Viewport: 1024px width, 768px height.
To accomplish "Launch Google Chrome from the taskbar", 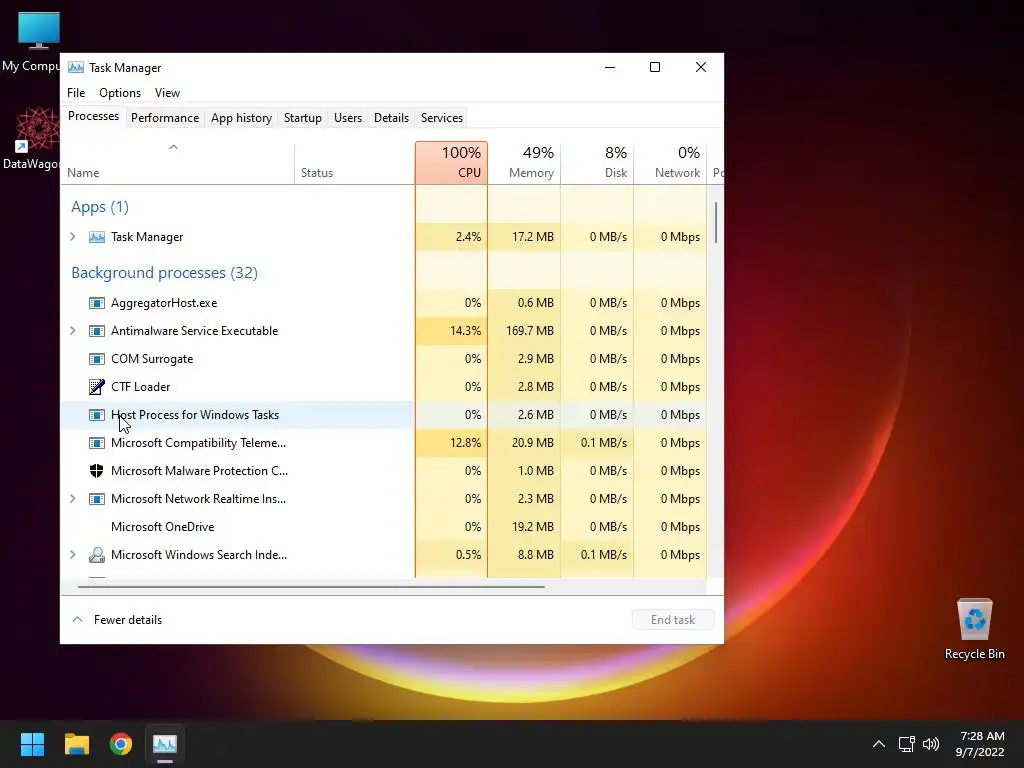I will (x=121, y=744).
